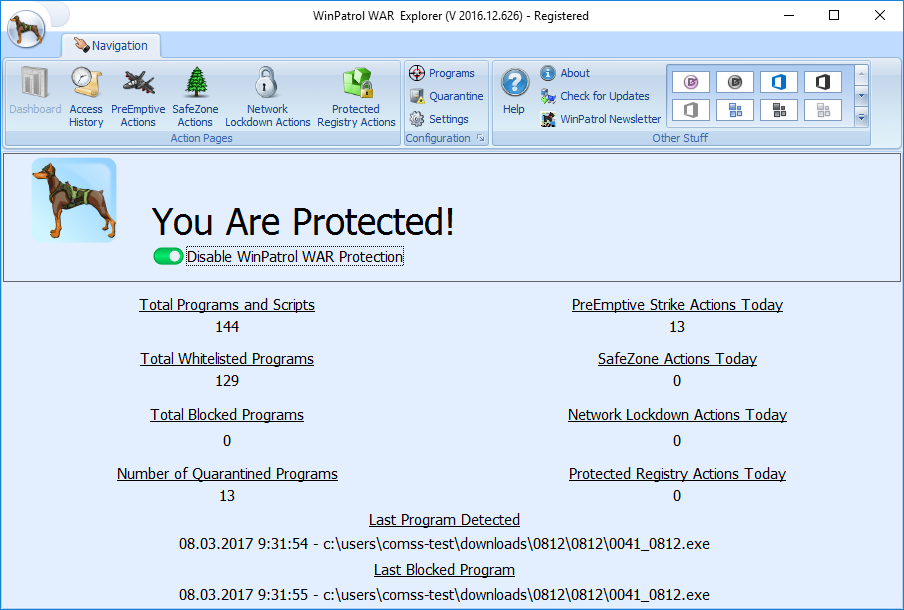The height and width of the screenshot is (610, 904).
Task: Open the About dialog
Action: click(565, 73)
